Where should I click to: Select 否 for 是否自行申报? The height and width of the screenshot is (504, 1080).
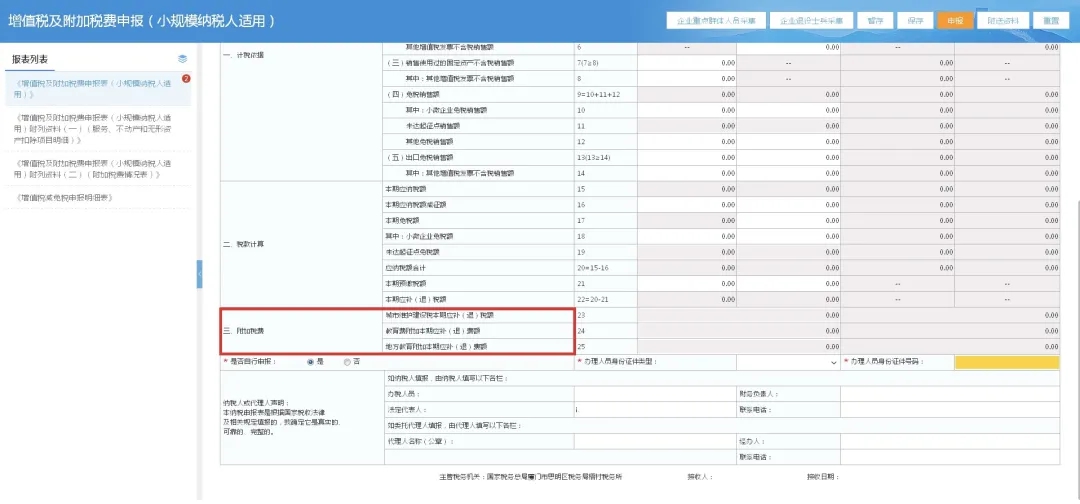(347, 362)
